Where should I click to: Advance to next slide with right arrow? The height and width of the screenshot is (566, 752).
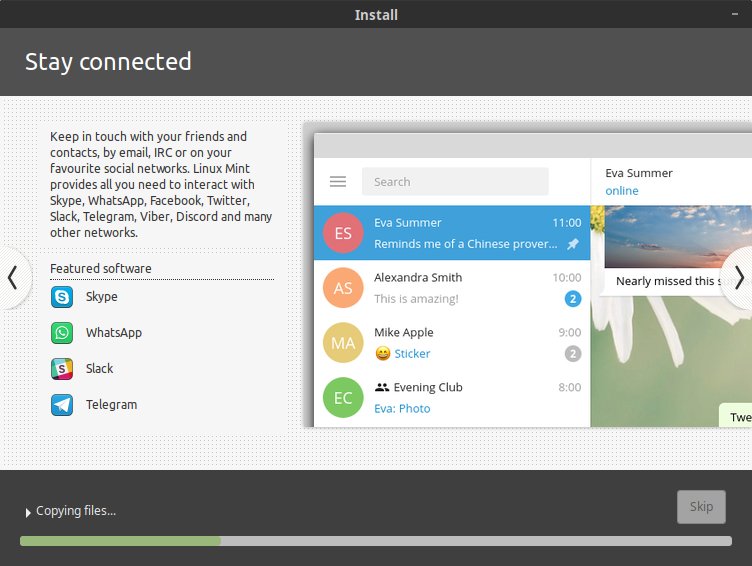coord(739,278)
